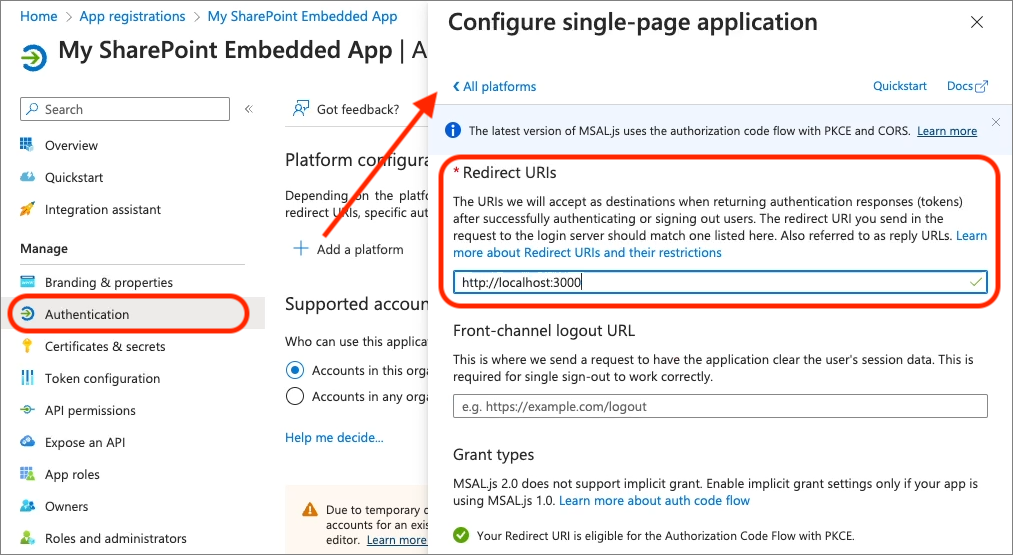Screen dimensions: 1013x555
Task: Click the blue info icon in MSAL banner
Action: (453, 131)
